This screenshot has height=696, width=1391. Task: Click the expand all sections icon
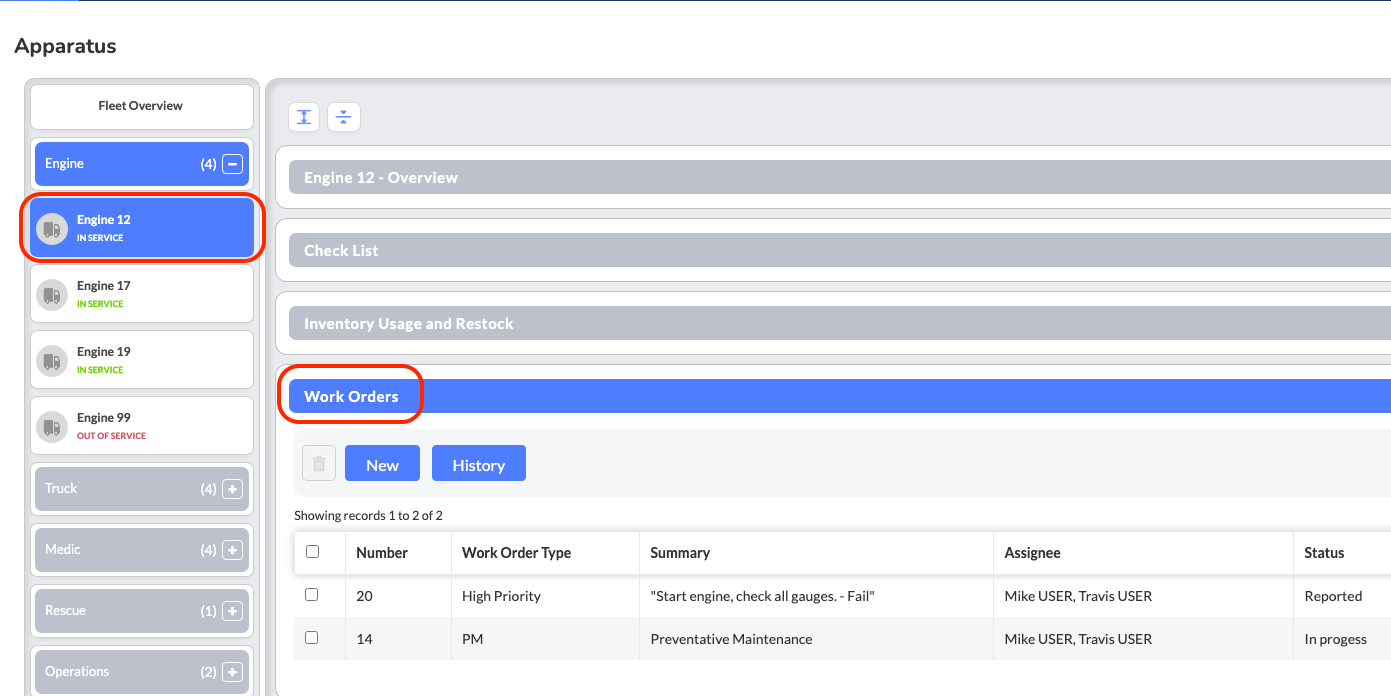click(x=304, y=117)
